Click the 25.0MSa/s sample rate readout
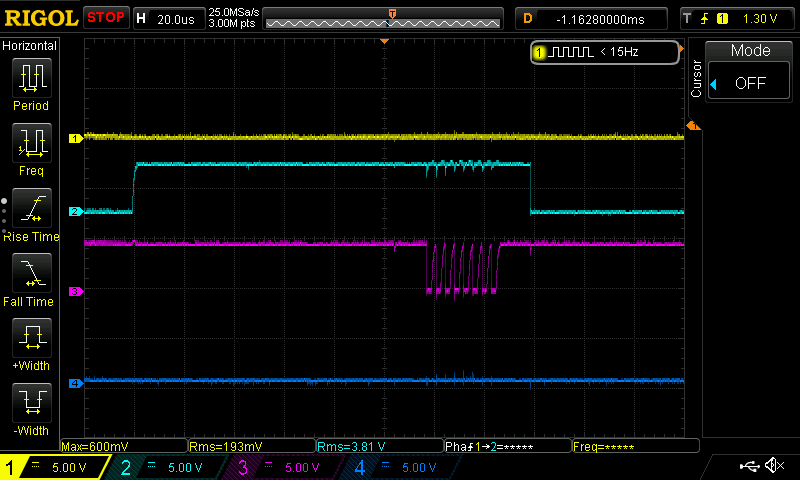 coord(234,12)
